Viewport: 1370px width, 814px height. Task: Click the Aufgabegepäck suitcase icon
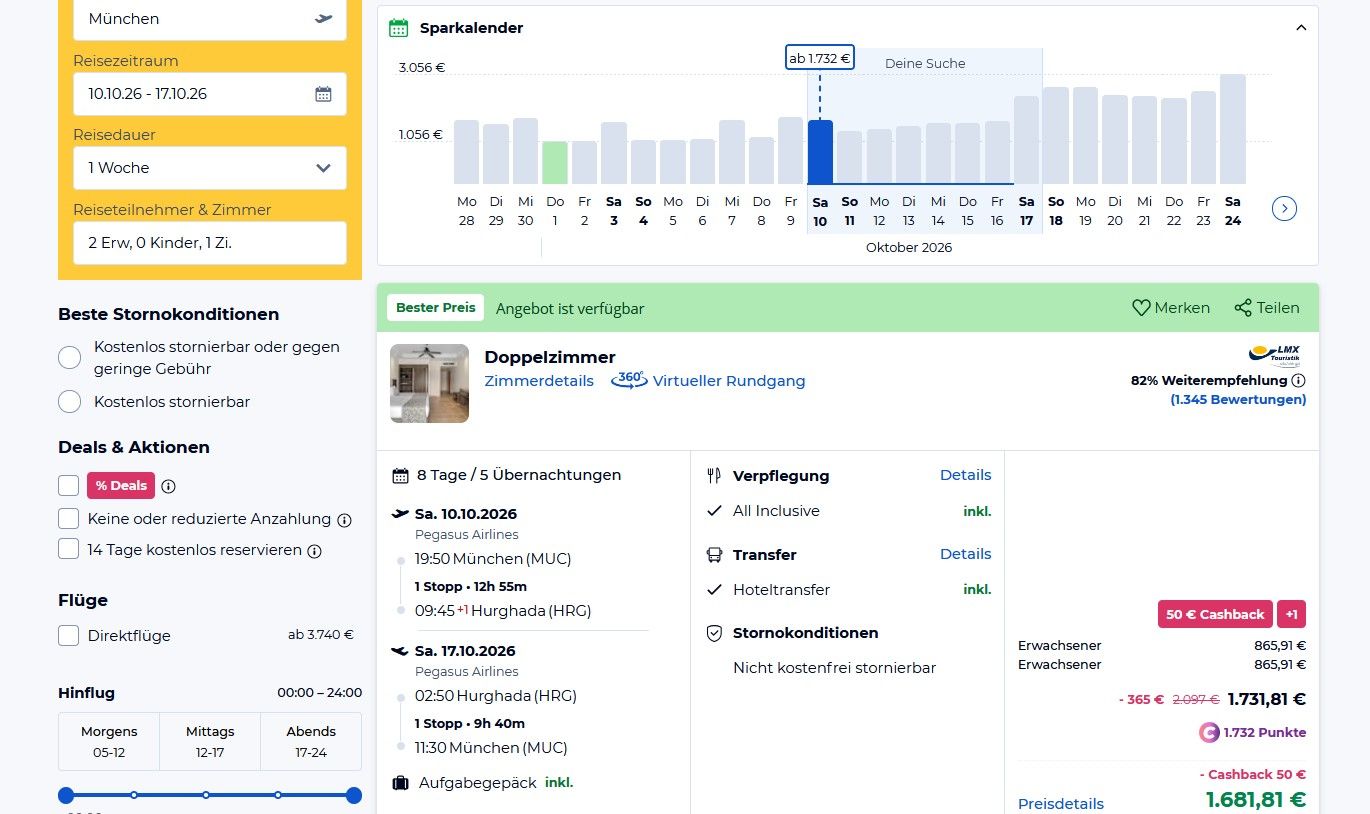coord(401,783)
